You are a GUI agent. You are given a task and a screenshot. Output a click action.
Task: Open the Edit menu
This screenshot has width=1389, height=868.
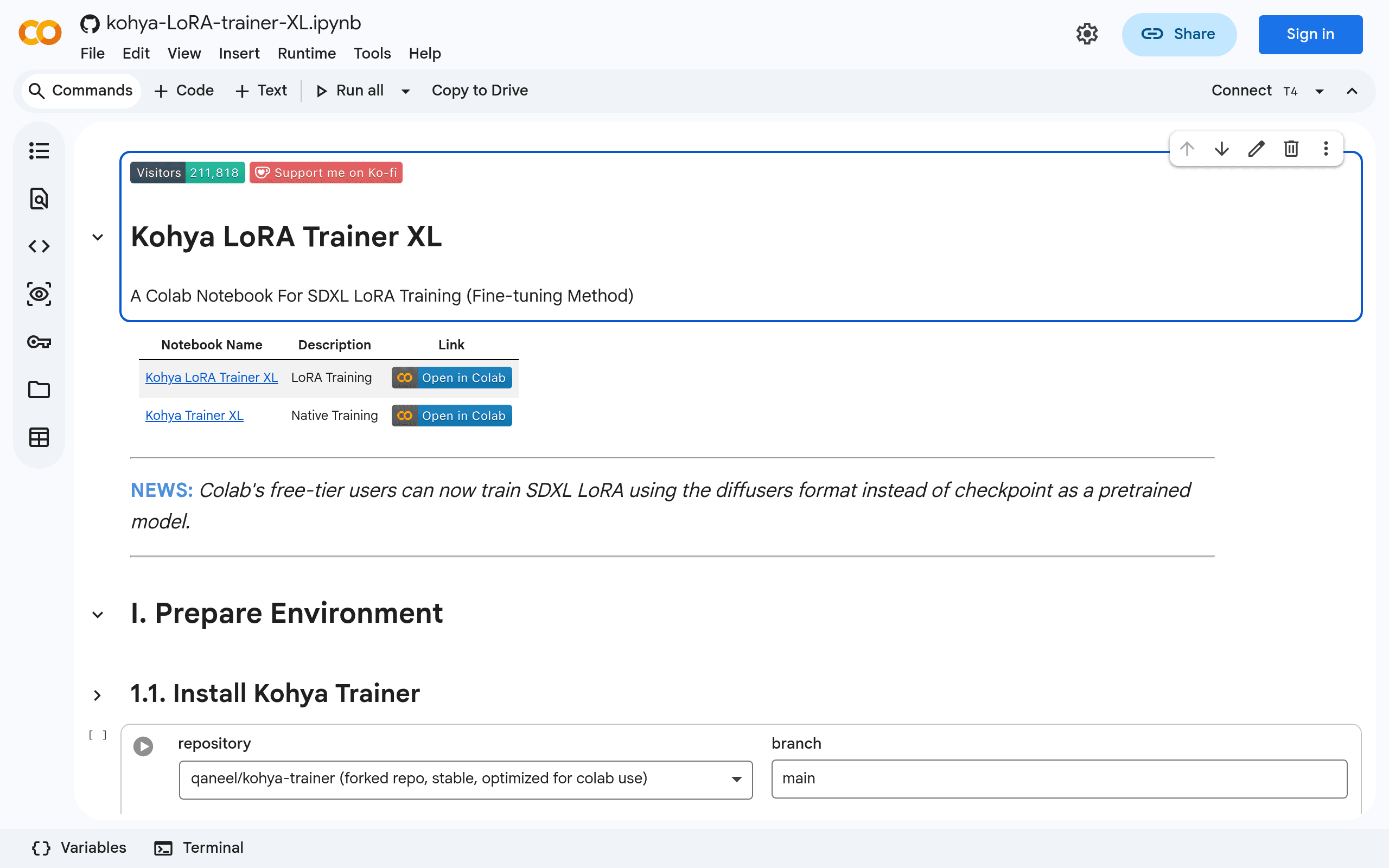coord(136,53)
